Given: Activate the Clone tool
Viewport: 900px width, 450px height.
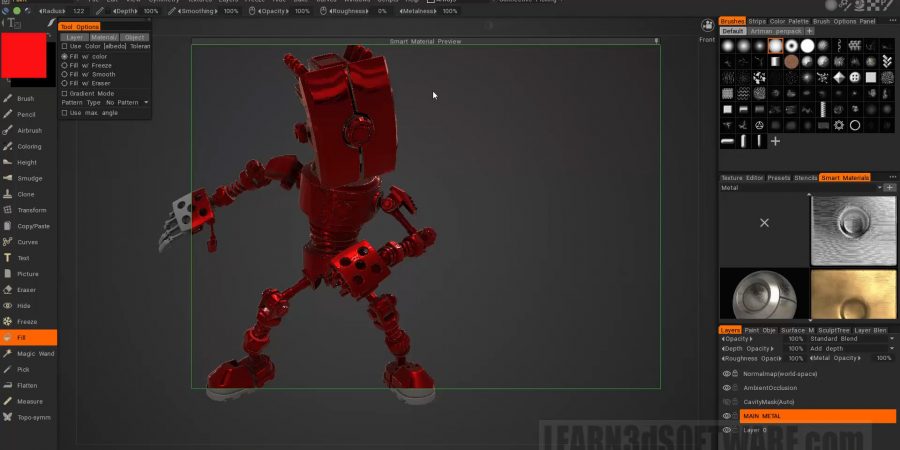Looking at the screenshot, I should [25, 194].
